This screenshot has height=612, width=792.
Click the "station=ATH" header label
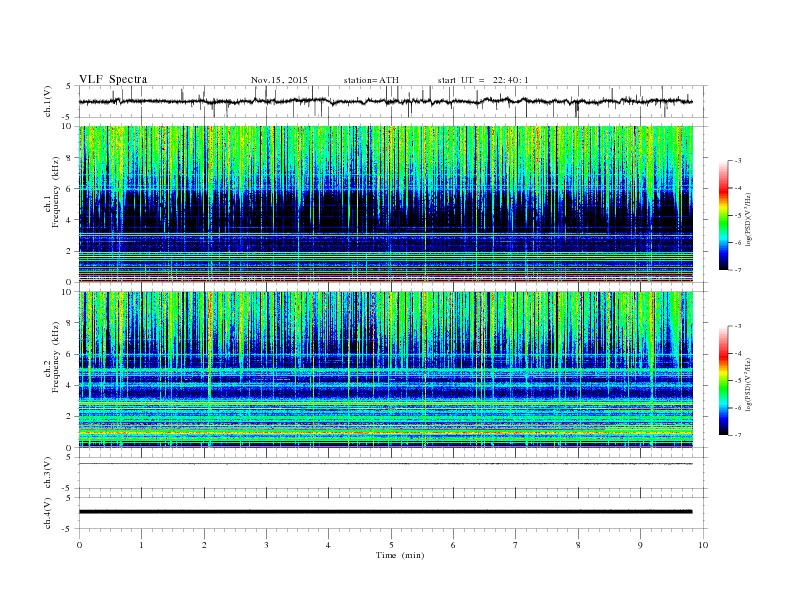[371, 80]
